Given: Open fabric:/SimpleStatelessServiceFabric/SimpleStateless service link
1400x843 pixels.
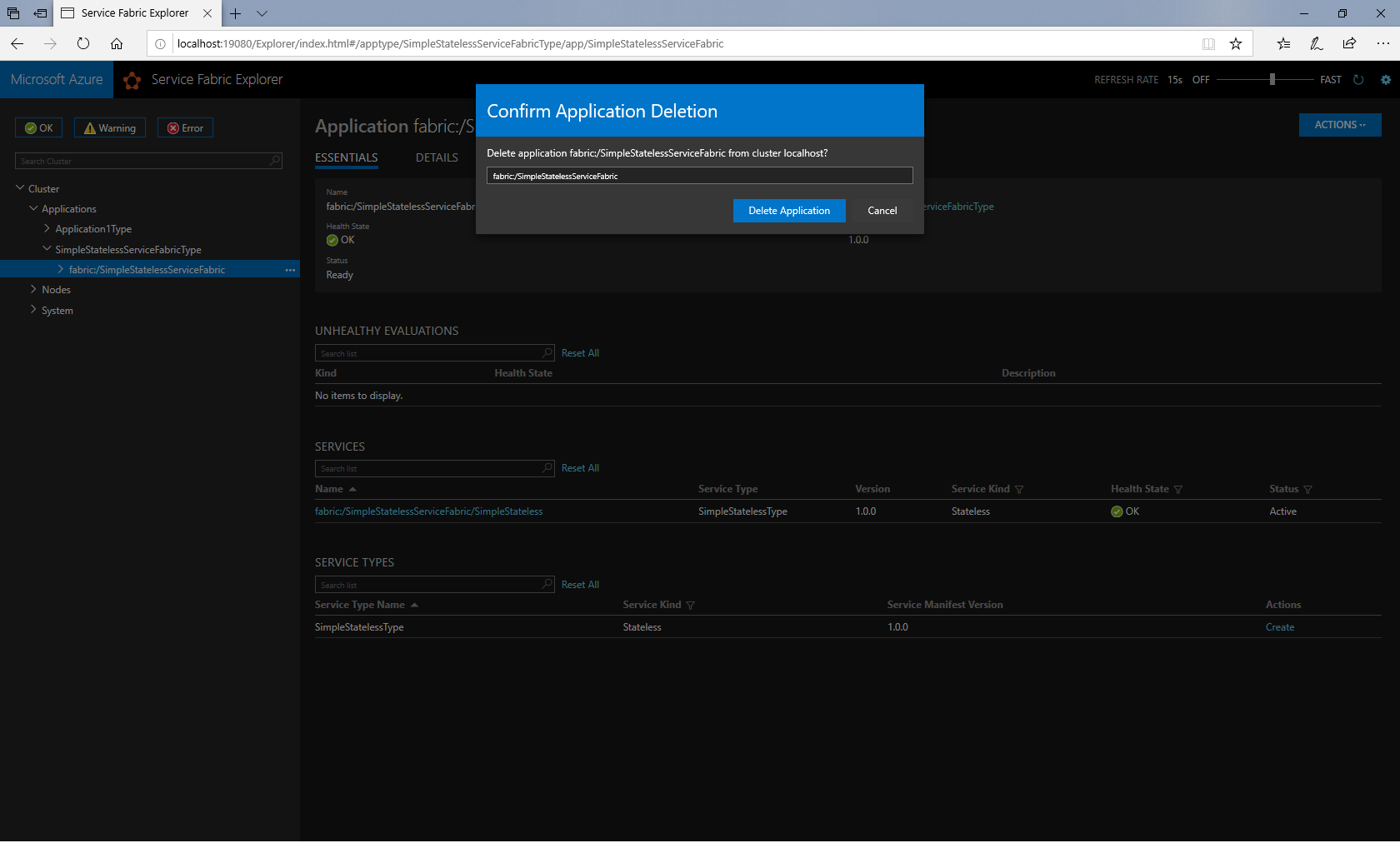Looking at the screenshot, I should point(428,511).
